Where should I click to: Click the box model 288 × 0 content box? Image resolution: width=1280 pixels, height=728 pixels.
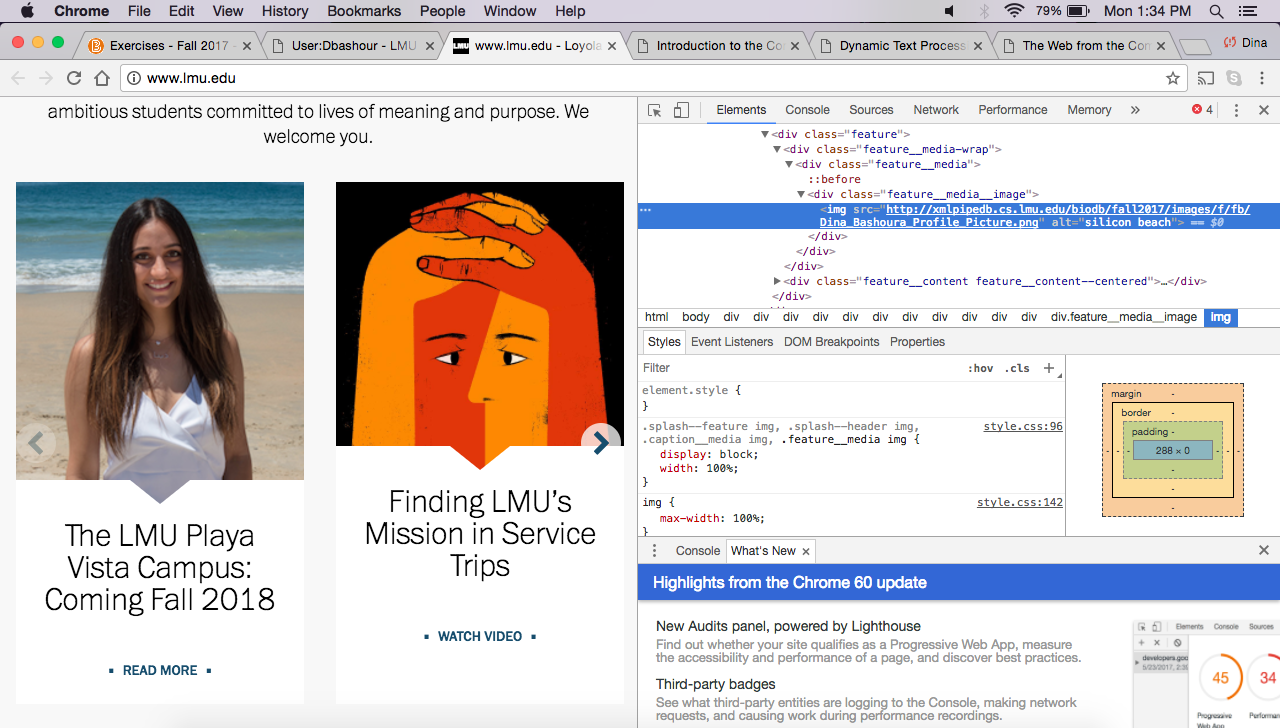tap(1173, 451)
